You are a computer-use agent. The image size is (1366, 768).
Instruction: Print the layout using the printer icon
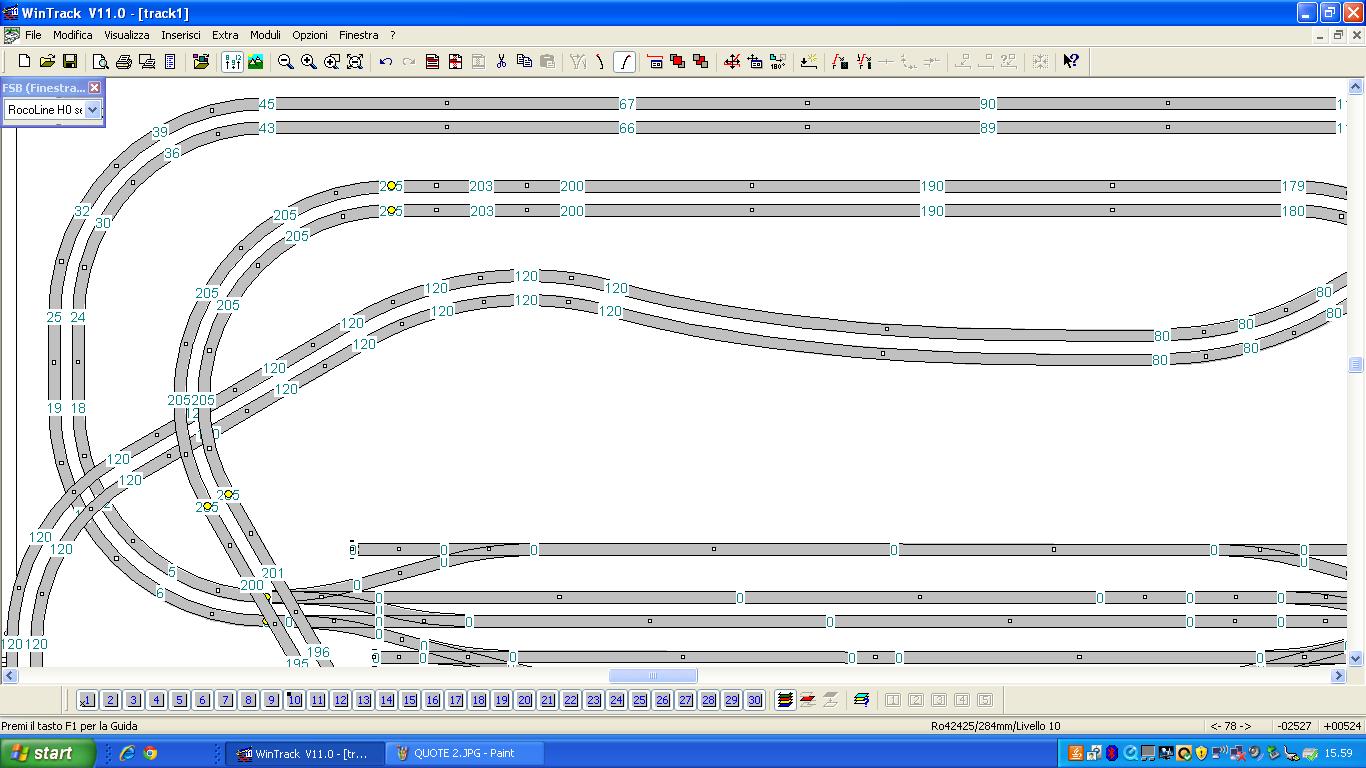click(x=124, y=62)
